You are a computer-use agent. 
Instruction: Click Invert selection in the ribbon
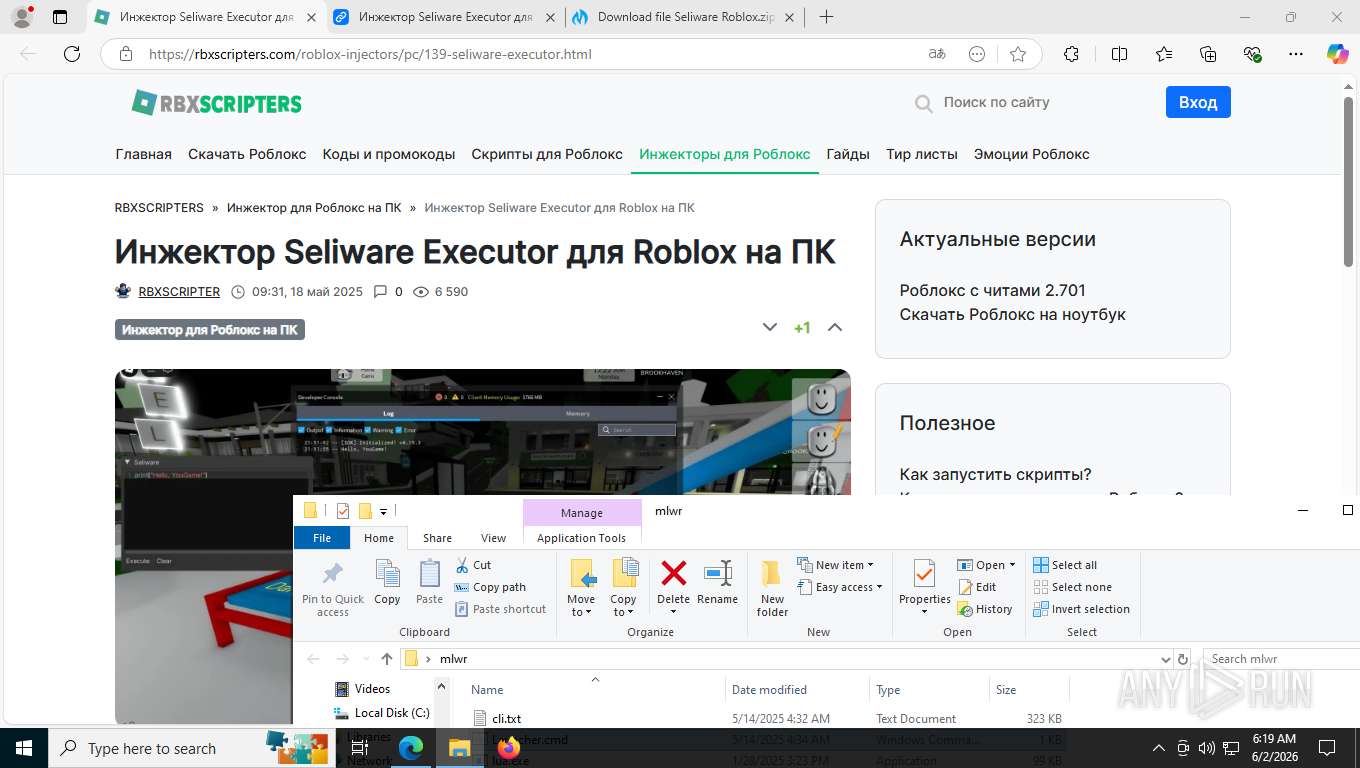pos(1081,609)
